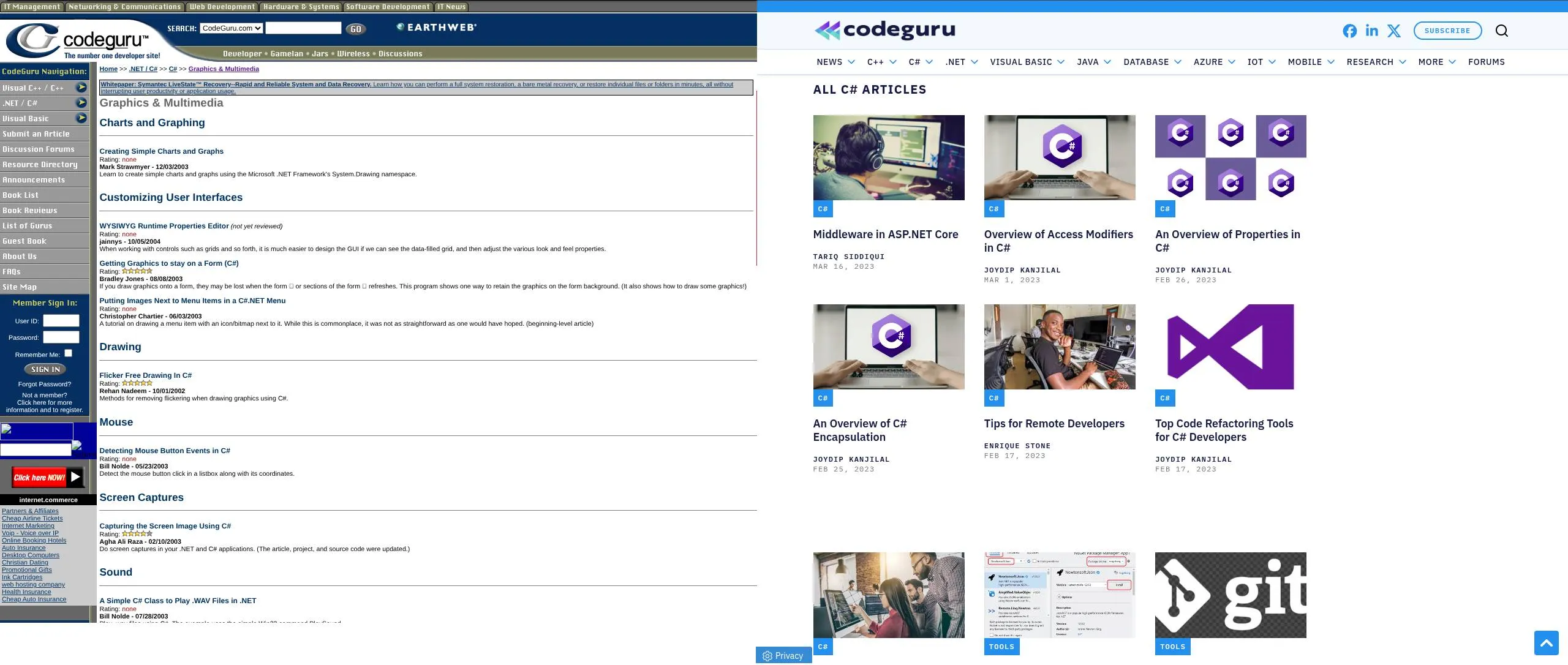Open the Middleware in ASP.NET Core article
1568x665 pixels.
(885, 234)
